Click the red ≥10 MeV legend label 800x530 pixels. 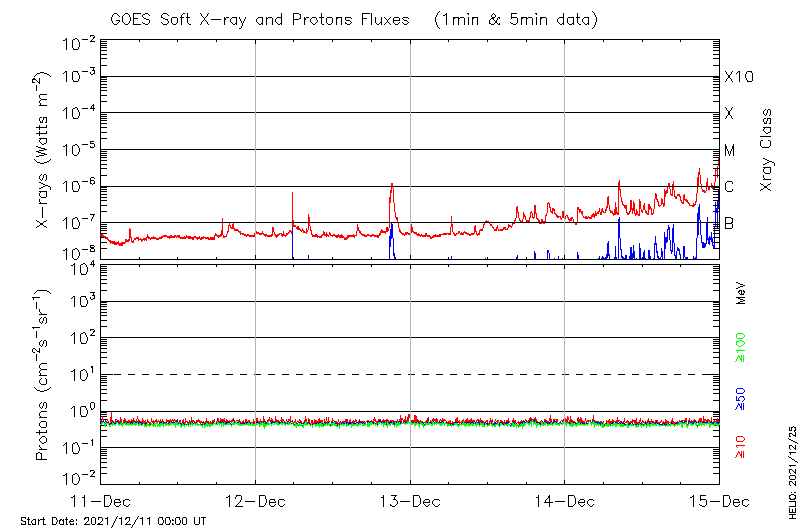point(741,447)
